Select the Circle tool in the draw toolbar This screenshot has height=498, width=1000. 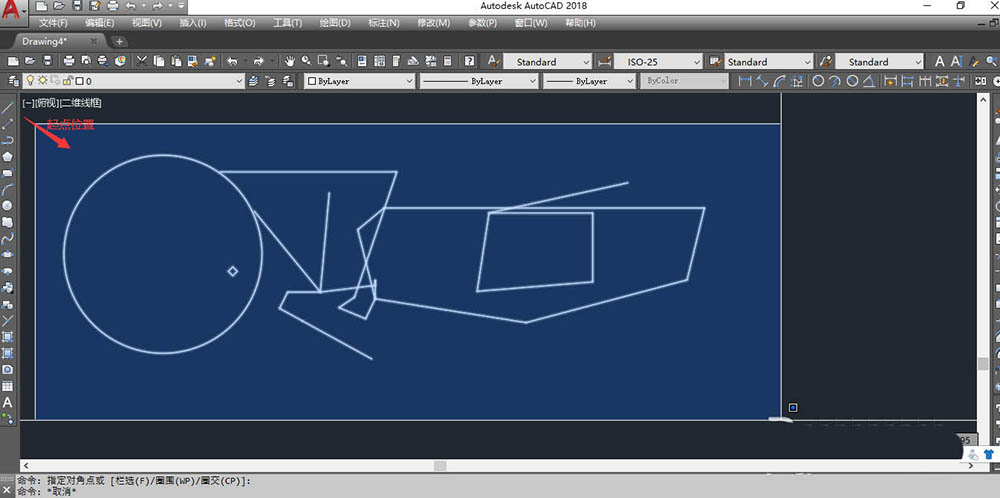tap(8, 206)
